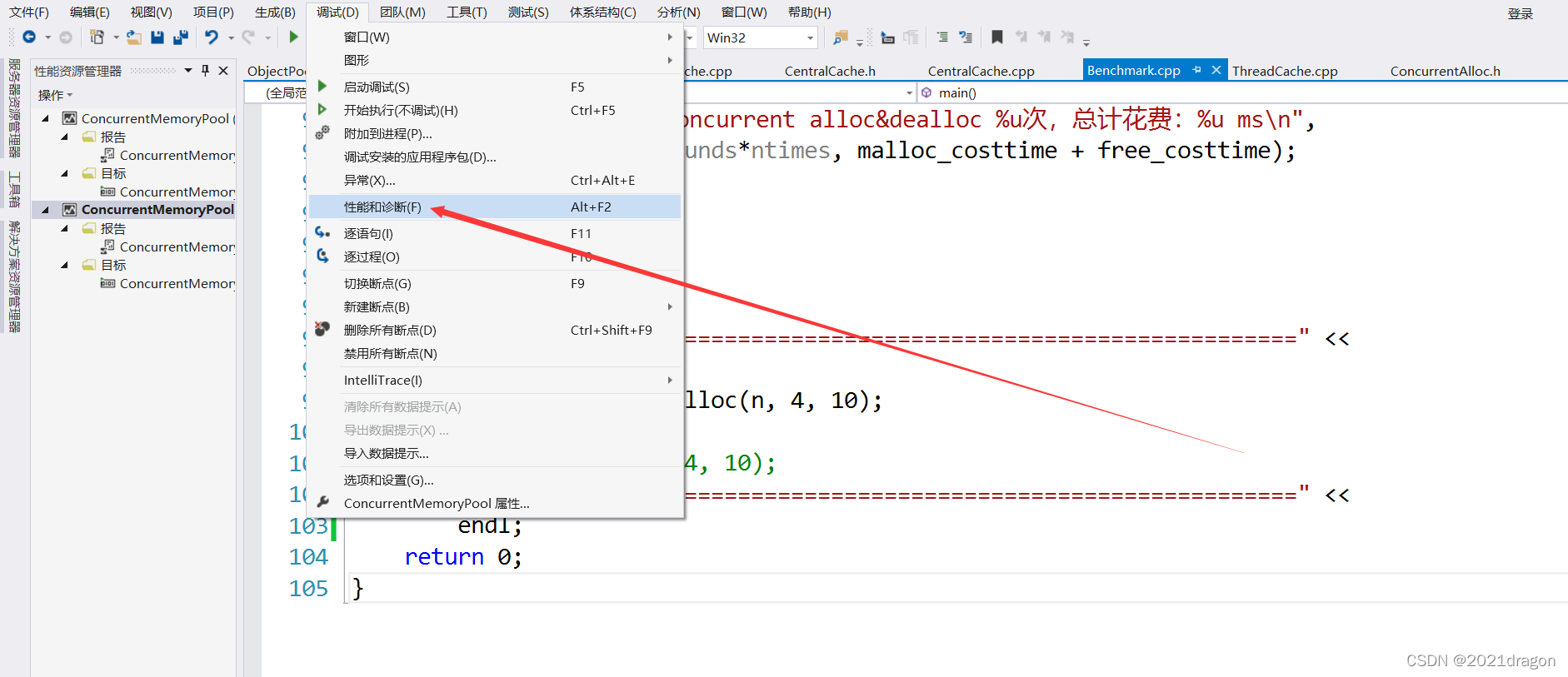The width and height of the screenshot is (1568, 677).
Task: Choose 逐过程(O) step over item
Action: point(495,256)
